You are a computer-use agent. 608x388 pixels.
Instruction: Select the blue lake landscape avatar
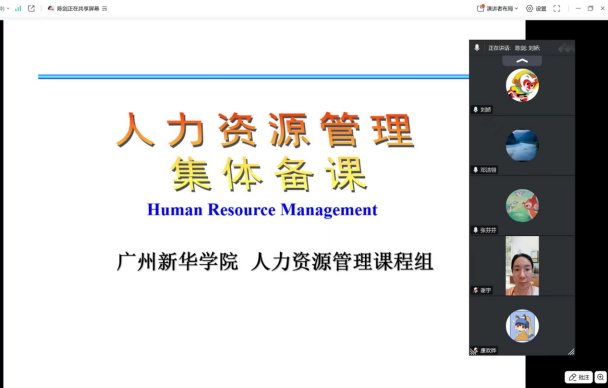(522, 145)
